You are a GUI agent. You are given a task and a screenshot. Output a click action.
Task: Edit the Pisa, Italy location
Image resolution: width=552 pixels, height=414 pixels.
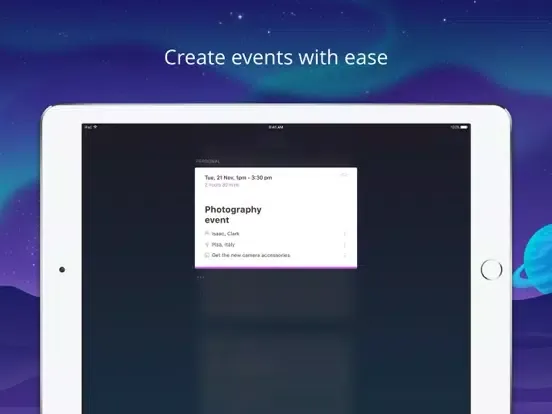tap(223, 244)
